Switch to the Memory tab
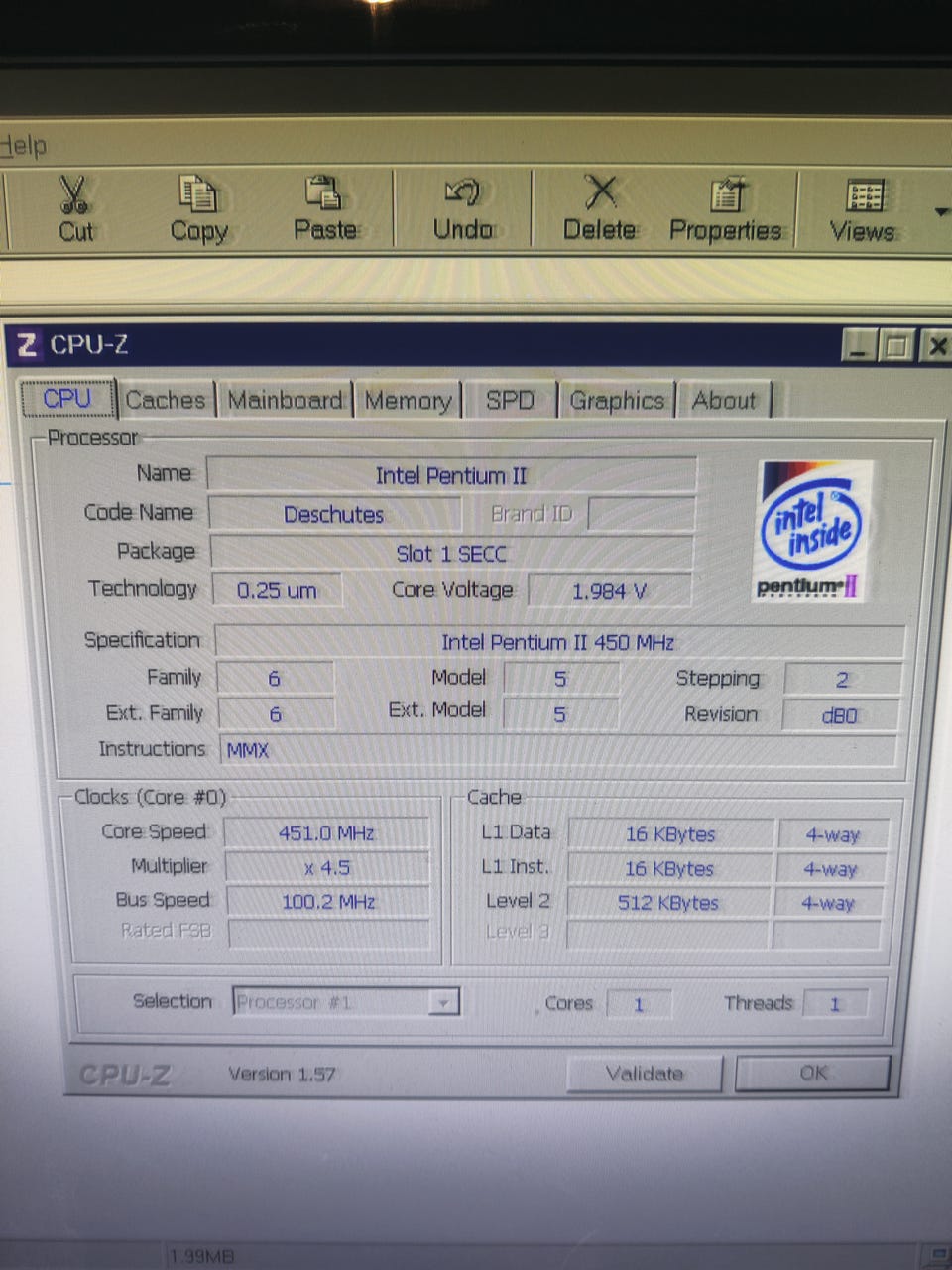Screen dimensions: 952x1270 tap(408, 401)
